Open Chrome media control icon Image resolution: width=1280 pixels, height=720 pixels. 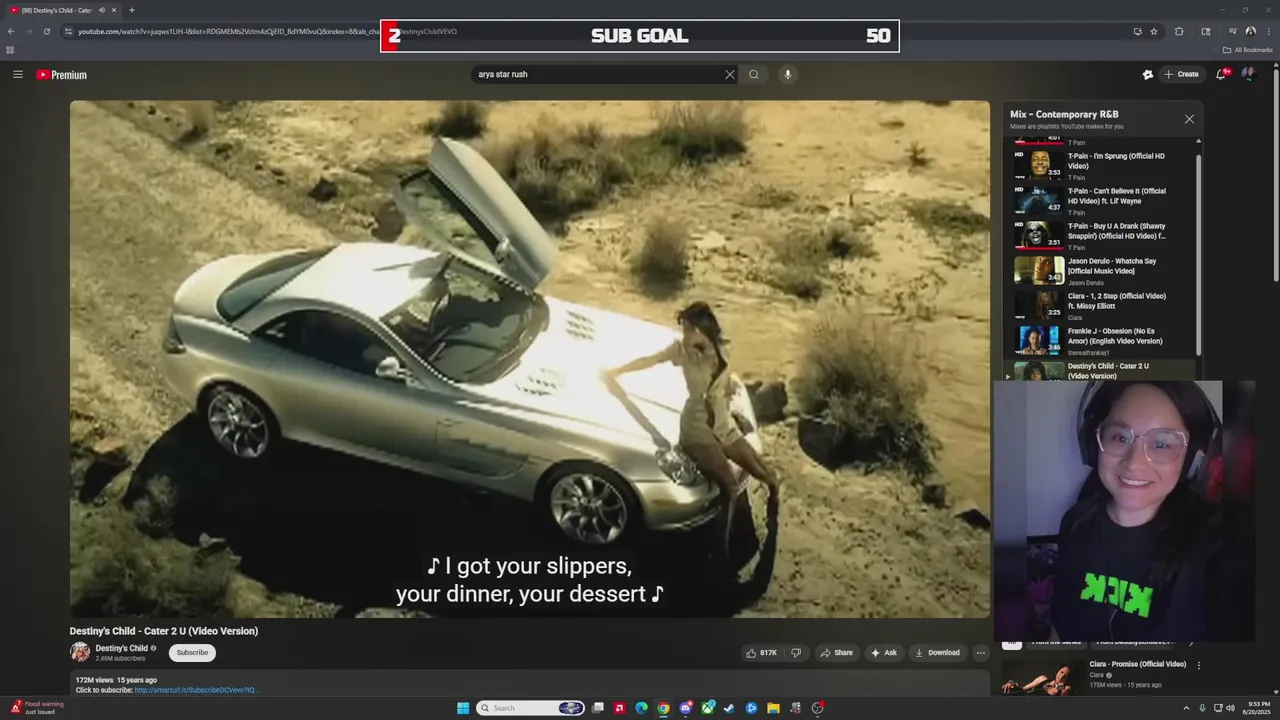pyautogui.click(x=1232, y=31)
